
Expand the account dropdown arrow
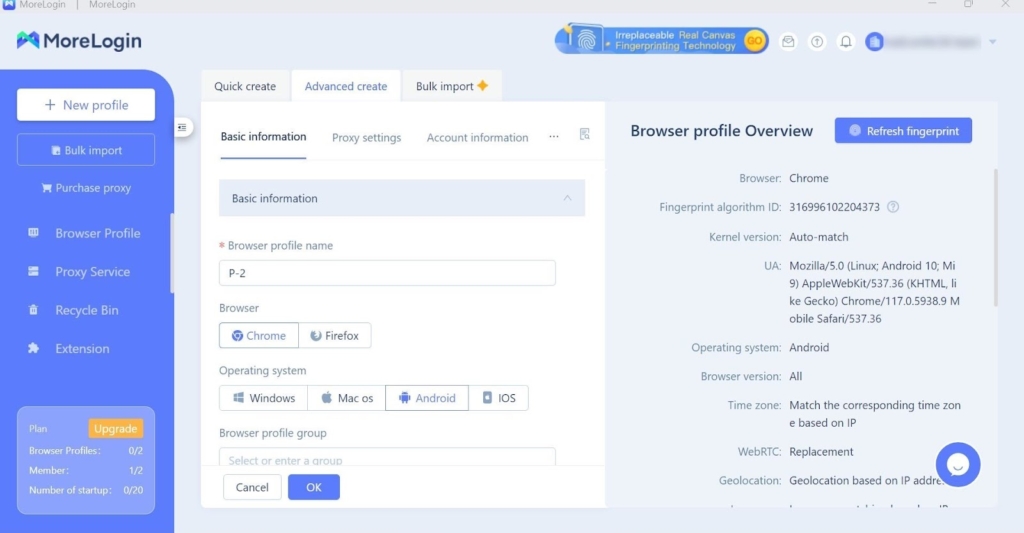coord(992,42)
